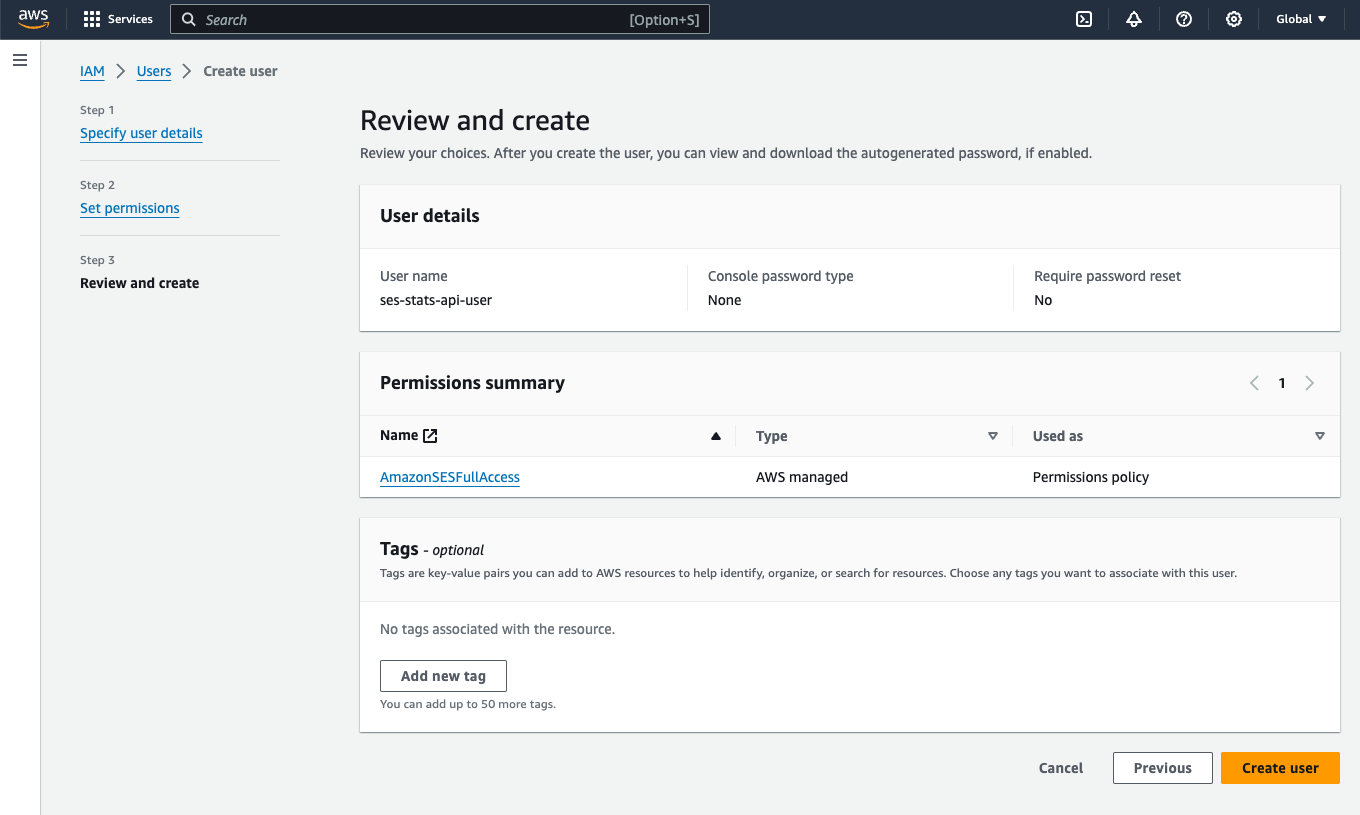
Task: Click the Create user button
Action: point(1280,768)
